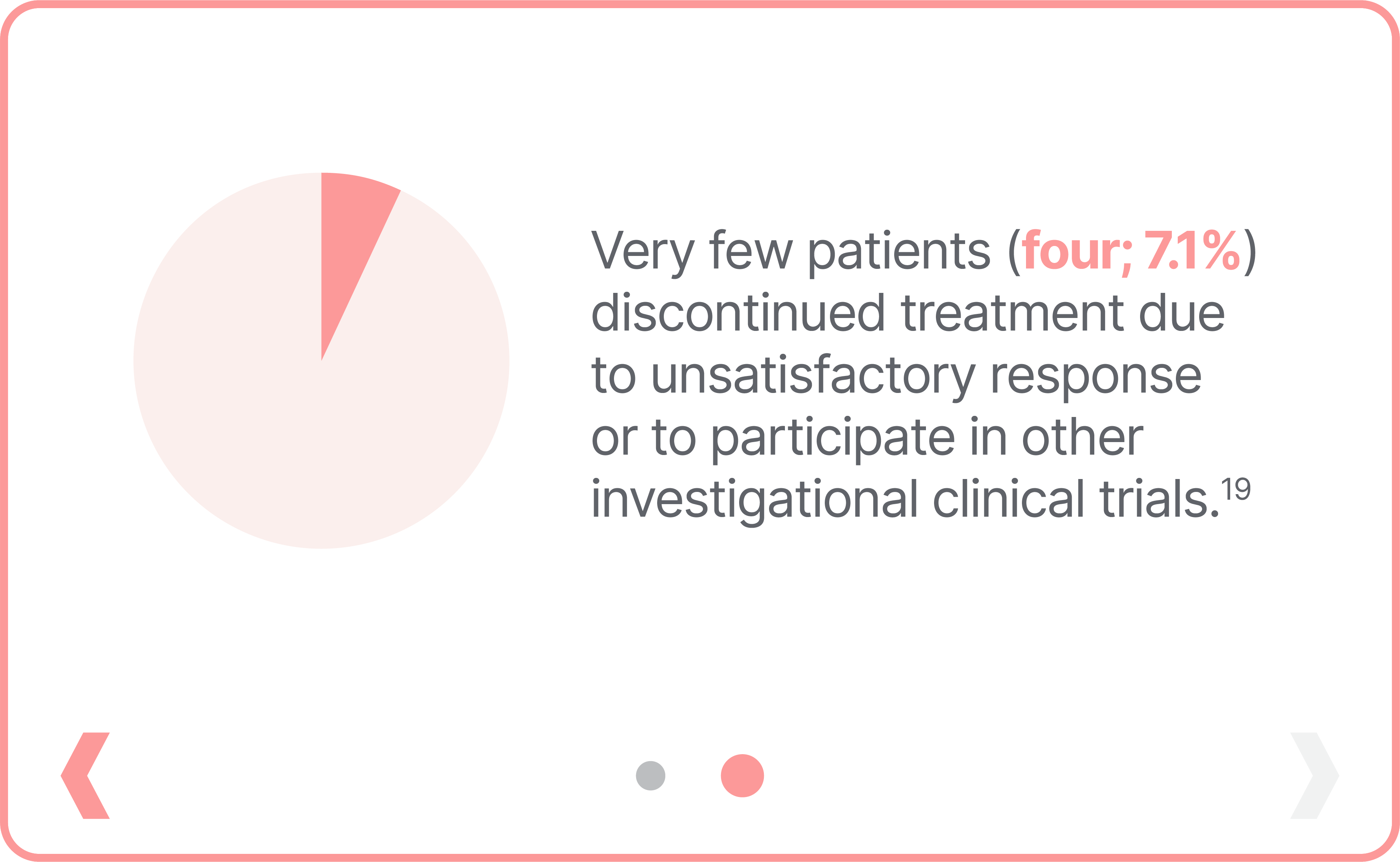Select the first gray pagination dot

(650, 775)
